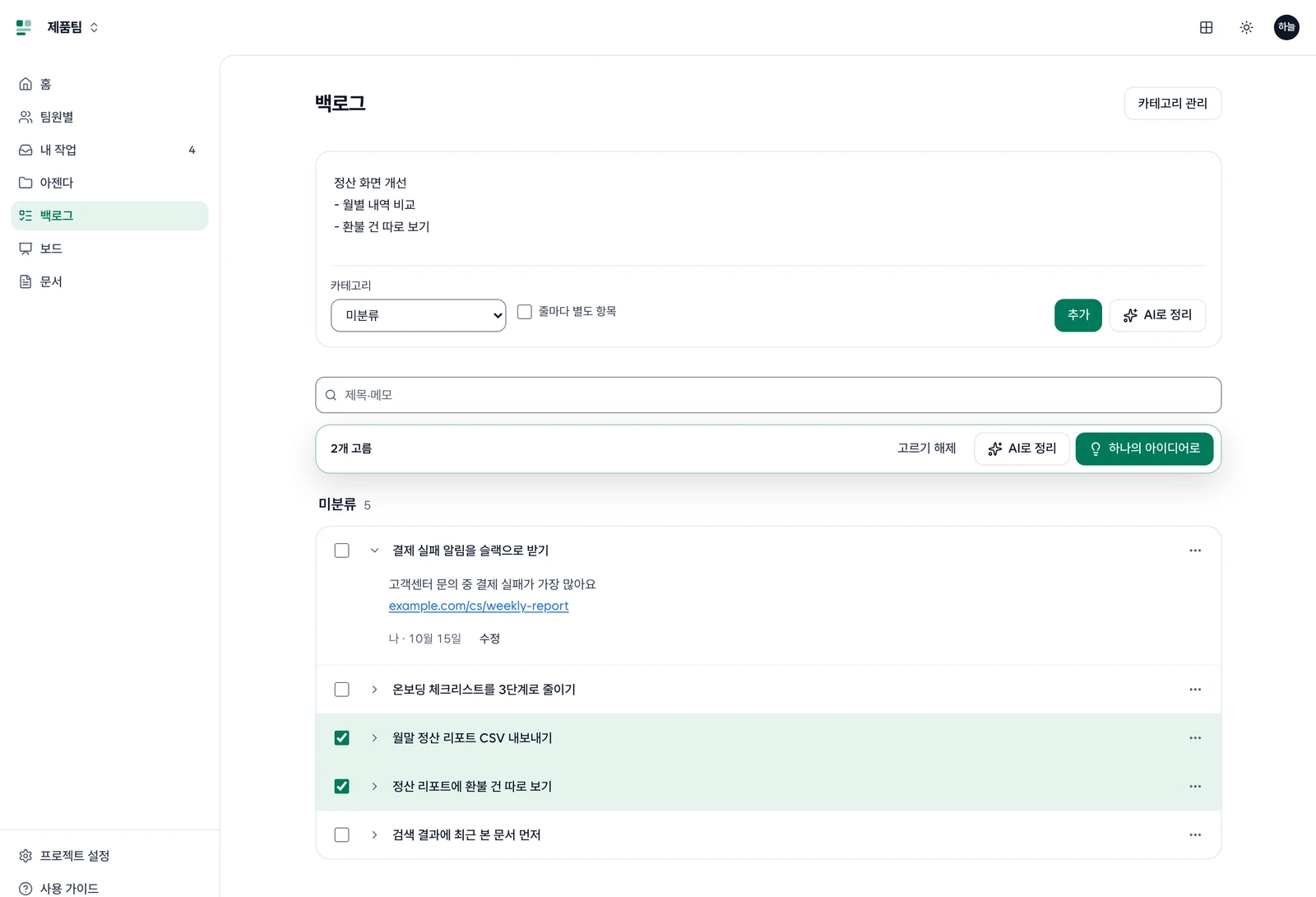Check the 검색 결과에 최근 본 문서 먼저 item
This screenshot has height=897, width=1316.
point(342,835)
